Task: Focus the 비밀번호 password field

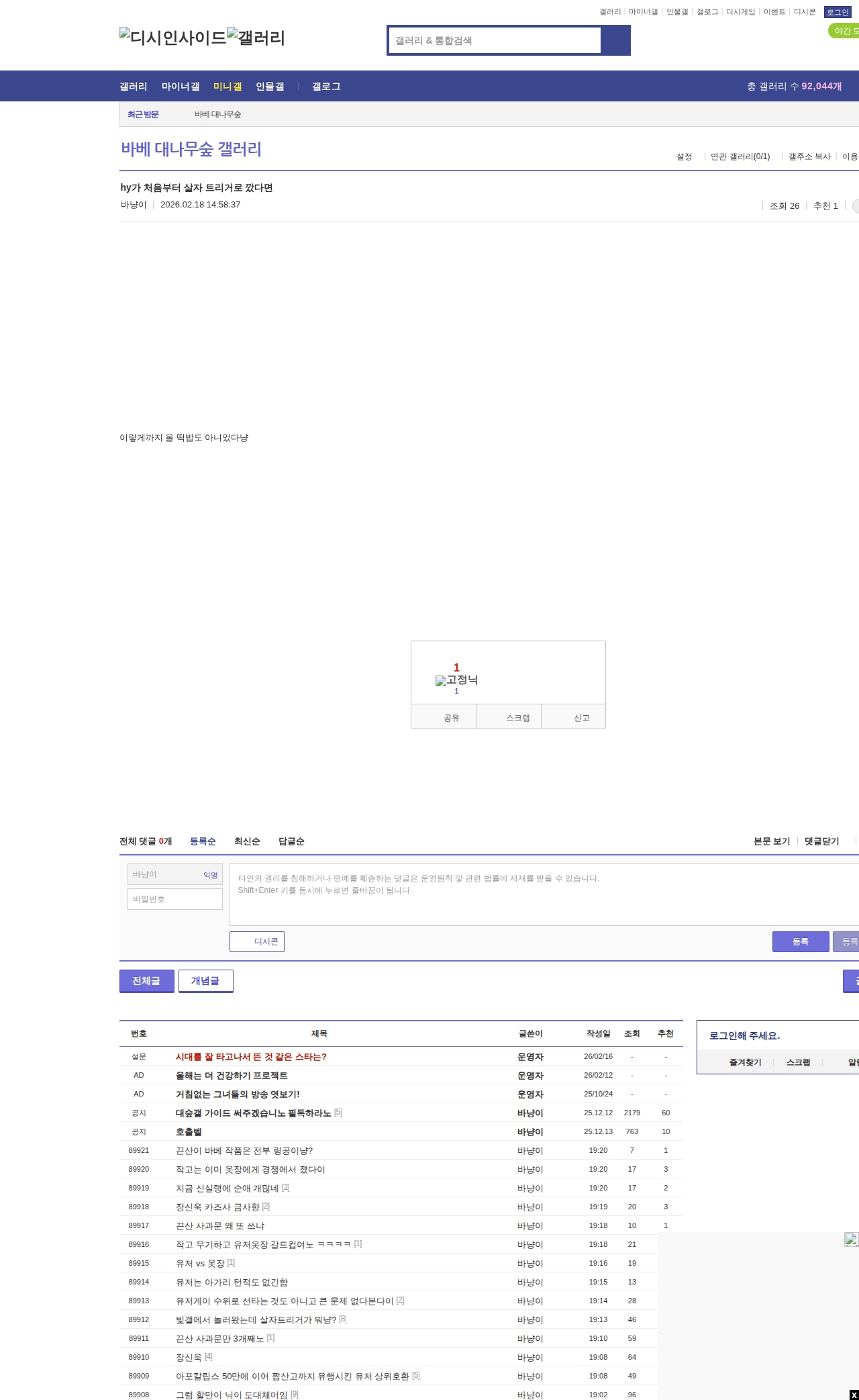Action: point(175,899)
